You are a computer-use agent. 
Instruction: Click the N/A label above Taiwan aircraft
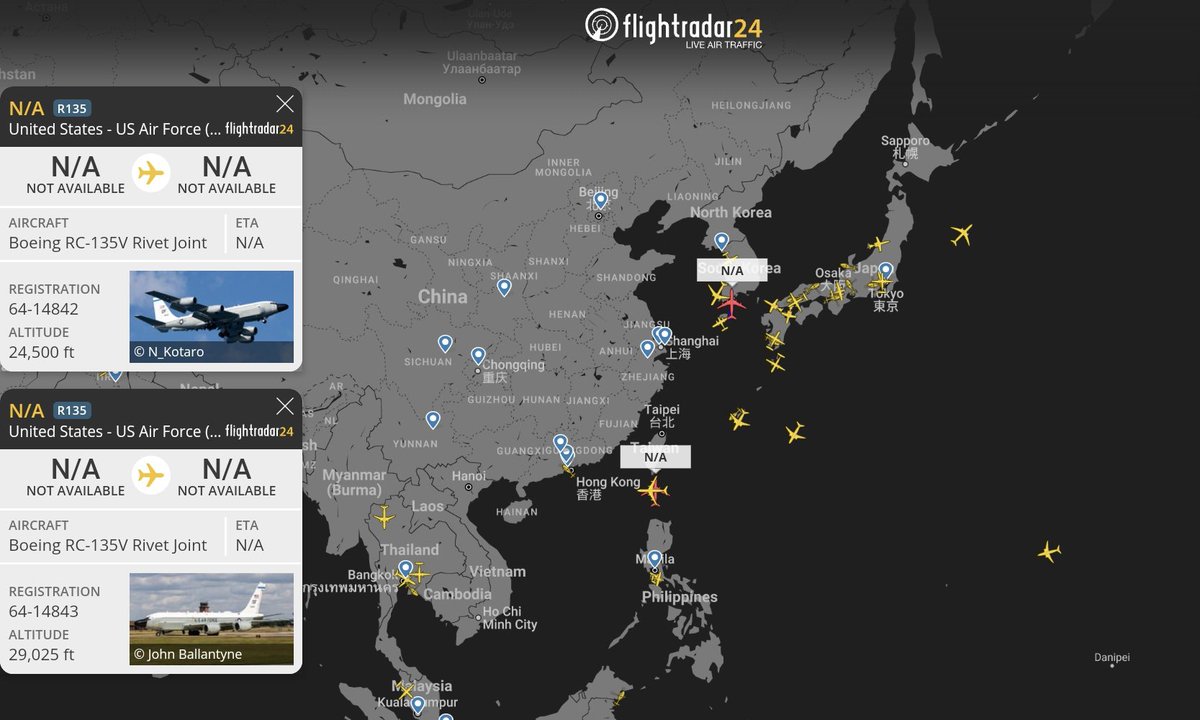click(655, 457)
